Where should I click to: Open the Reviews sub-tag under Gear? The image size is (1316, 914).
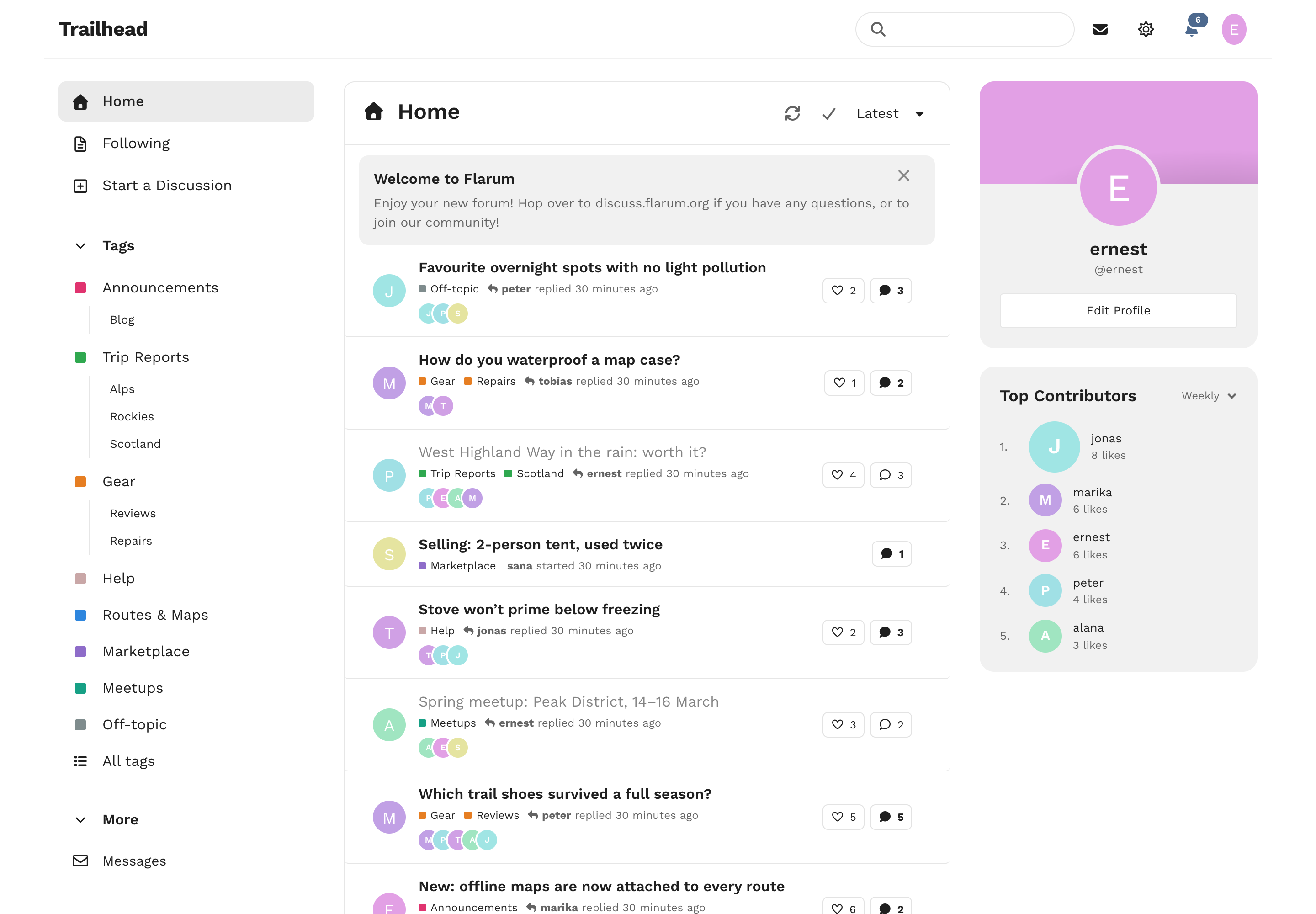(x=133, y=514)
